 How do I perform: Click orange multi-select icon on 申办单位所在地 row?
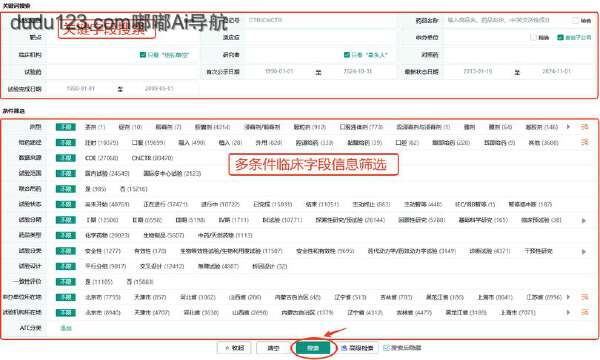click(584, 297)
